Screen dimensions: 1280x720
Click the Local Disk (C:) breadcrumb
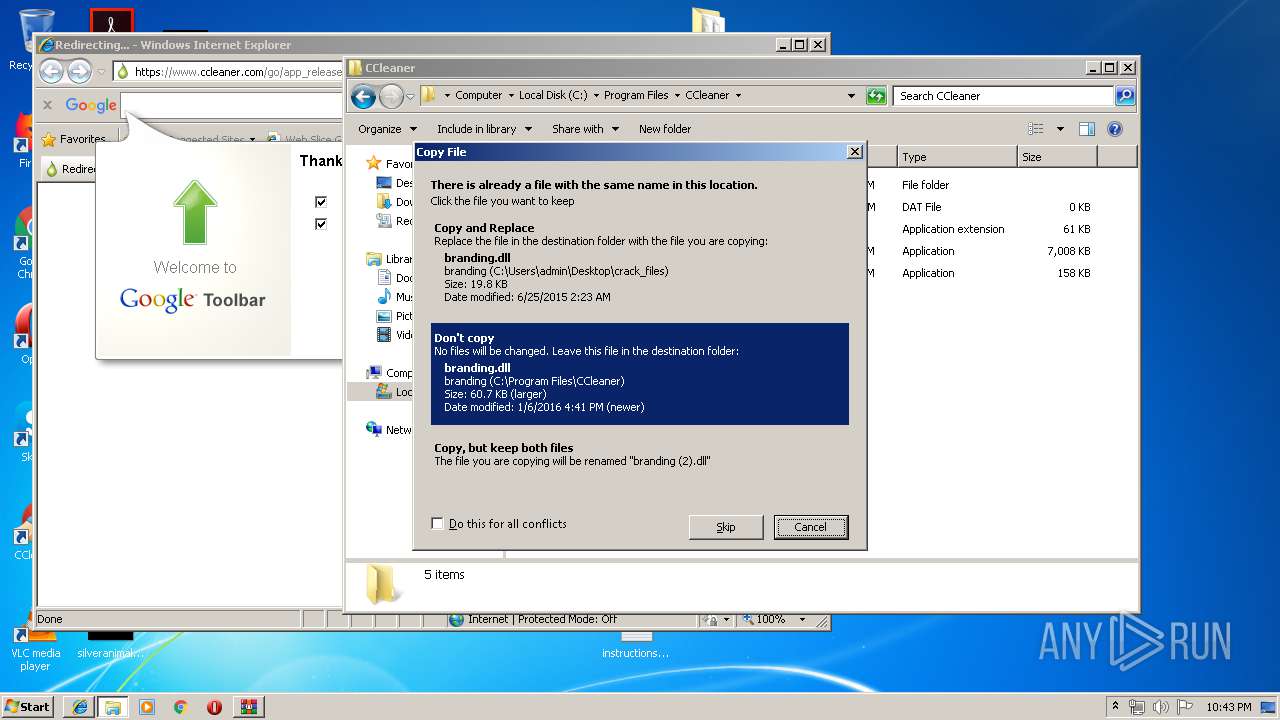(552, 96)
